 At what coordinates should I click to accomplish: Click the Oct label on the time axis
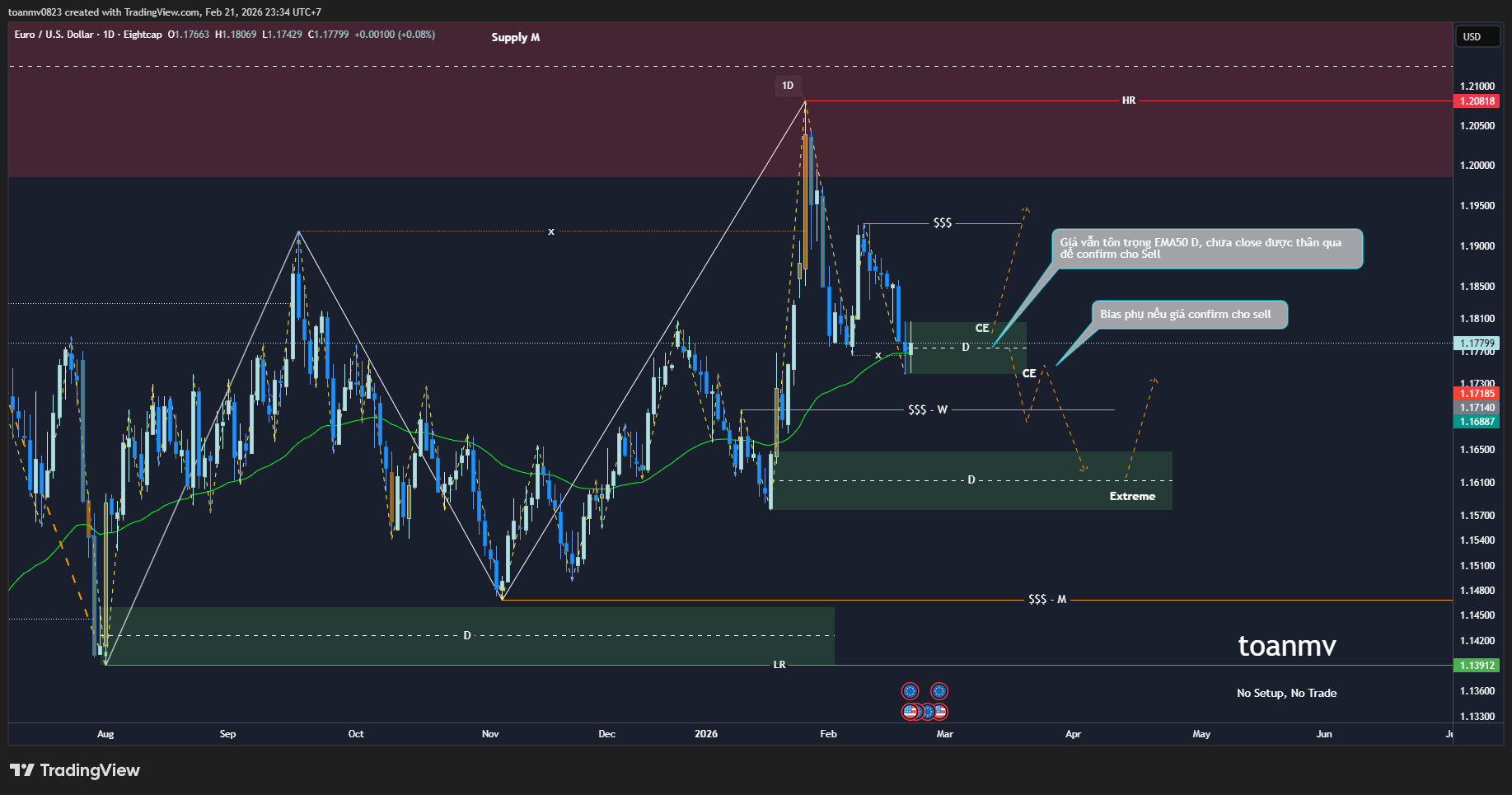[x=356, y=733]
